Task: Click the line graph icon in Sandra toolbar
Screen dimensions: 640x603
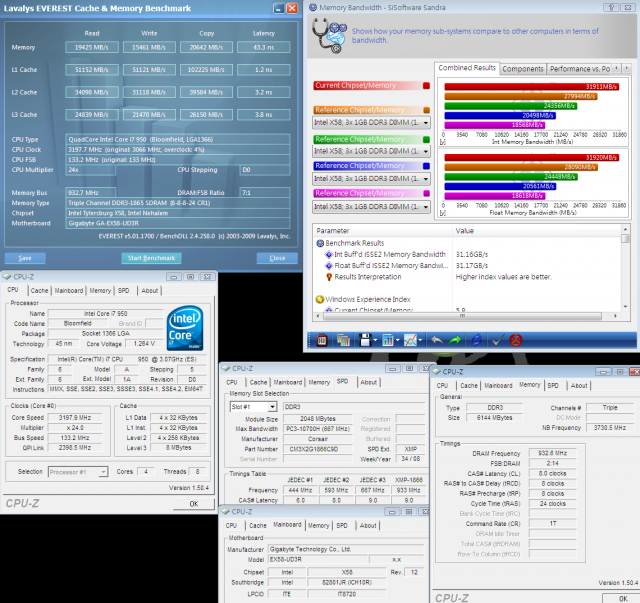Action: click(410, 340)
